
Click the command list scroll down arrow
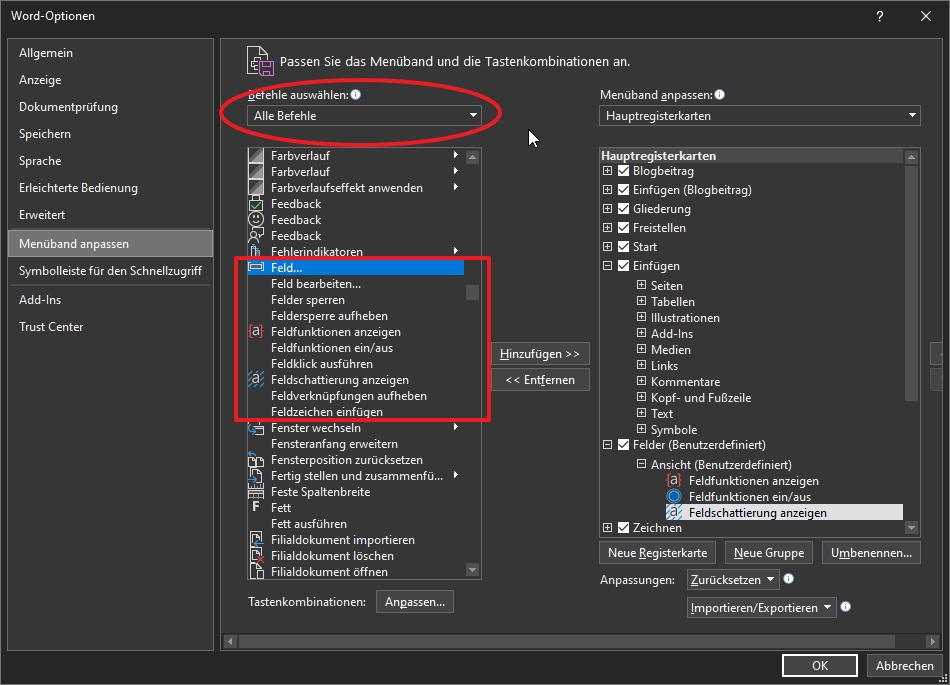473,570
